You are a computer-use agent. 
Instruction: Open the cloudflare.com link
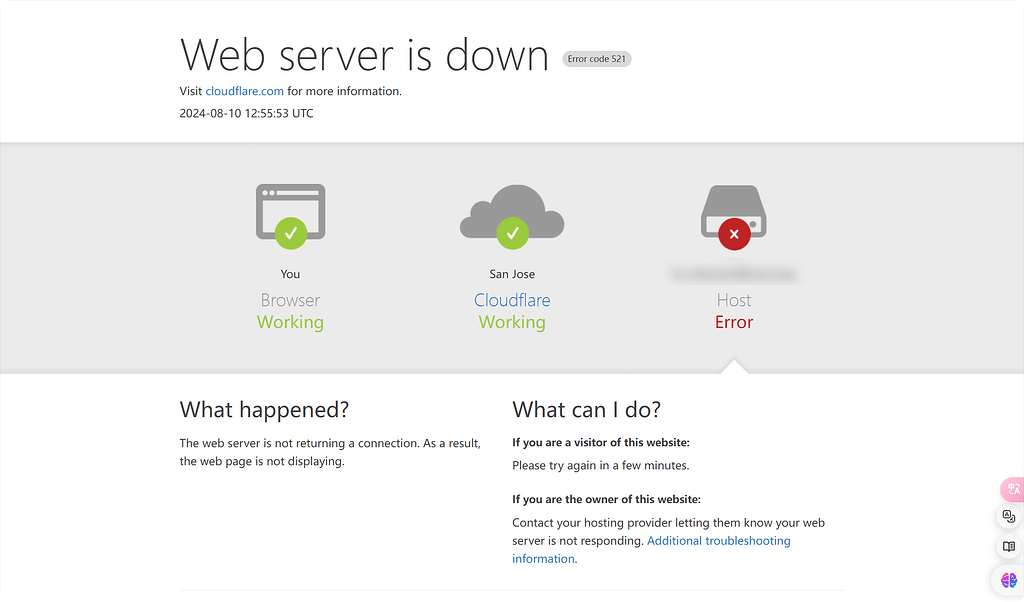pyautogui.click(x=244, y=91)
